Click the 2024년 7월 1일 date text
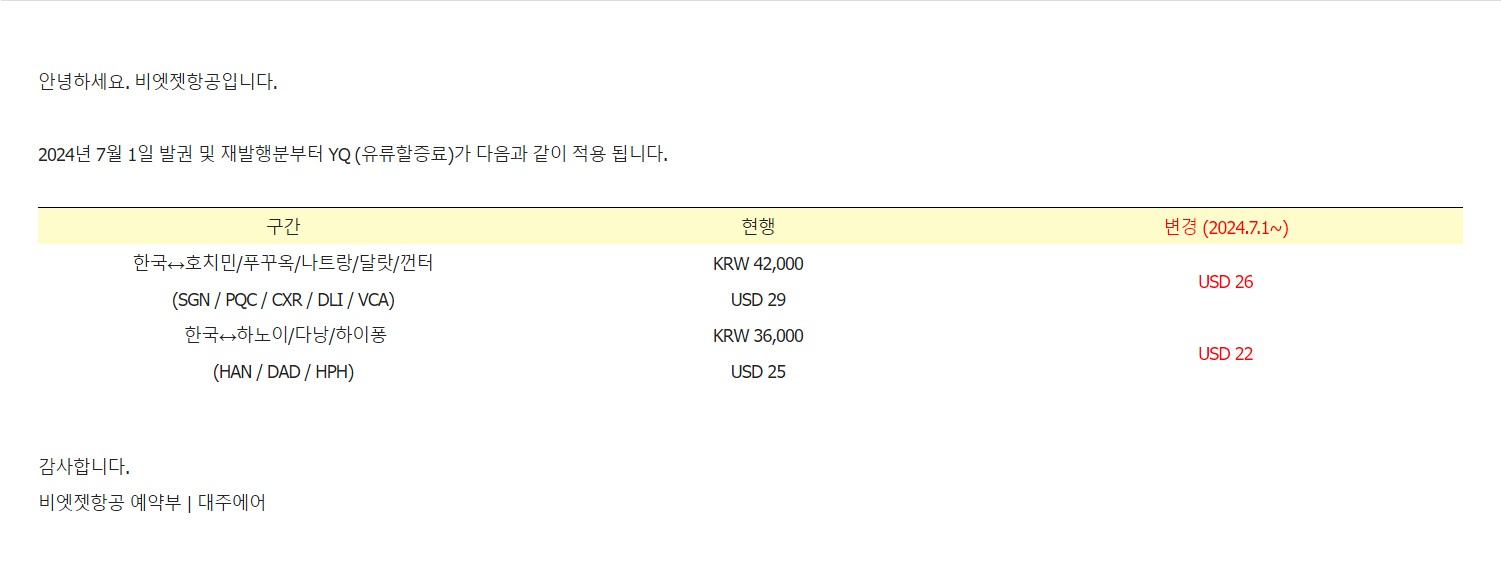Screen dimensions: 1501x583 click(96, 155)
